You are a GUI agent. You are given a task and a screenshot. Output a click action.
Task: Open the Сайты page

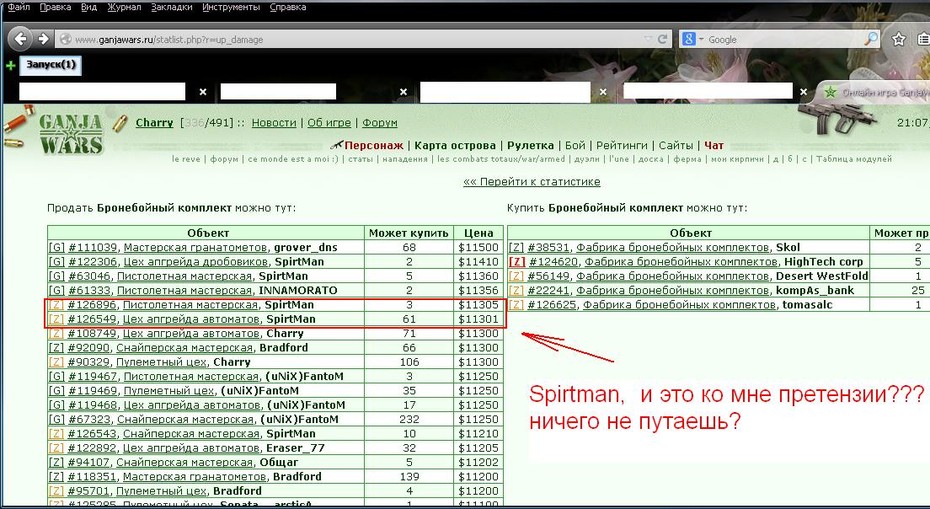click(x=676, y=145)
